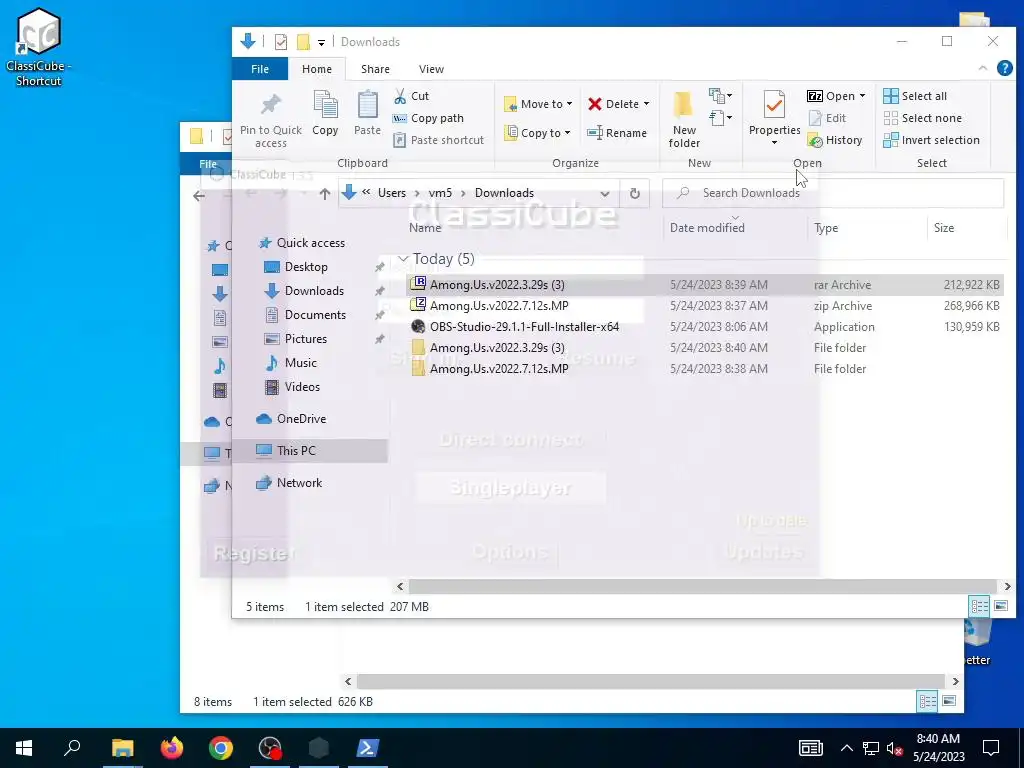This screenshot has height=768, width=1024.
Task: Open Google Chrome from taskbar
Action: 221,748
